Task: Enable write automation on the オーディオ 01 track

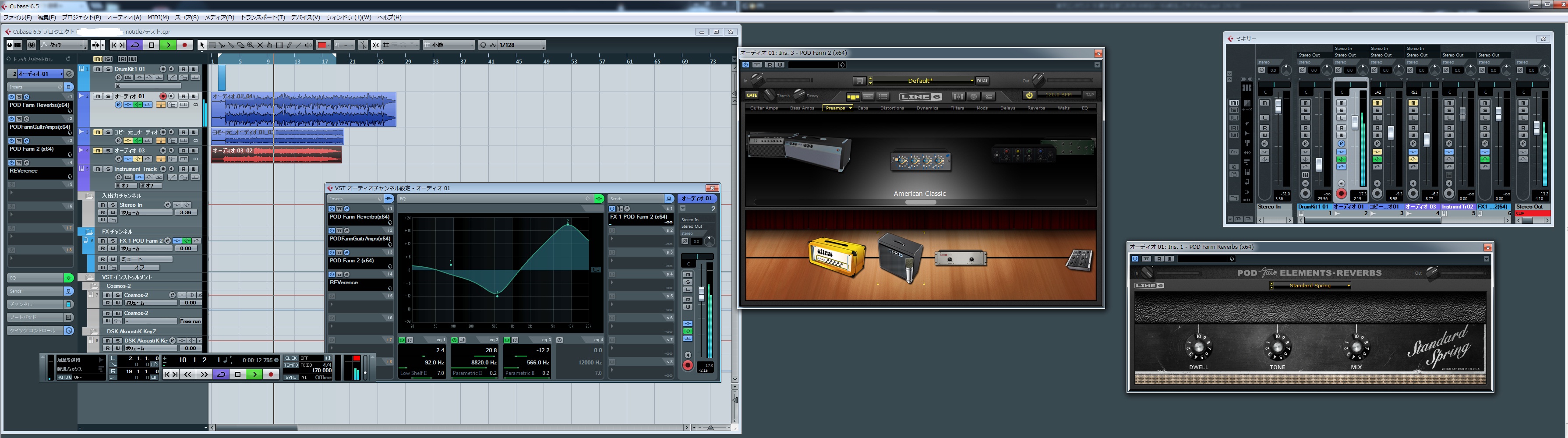Action: click(194, 96)
